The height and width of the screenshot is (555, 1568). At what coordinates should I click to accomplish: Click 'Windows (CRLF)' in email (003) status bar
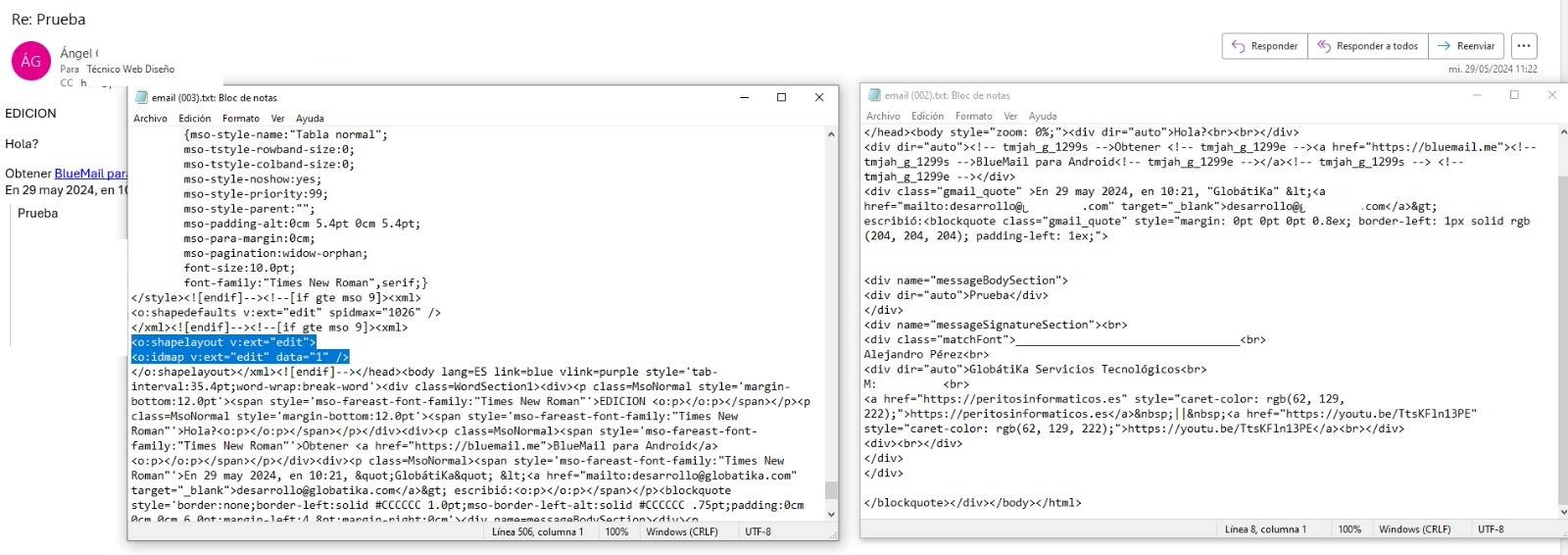coord(682,531)
